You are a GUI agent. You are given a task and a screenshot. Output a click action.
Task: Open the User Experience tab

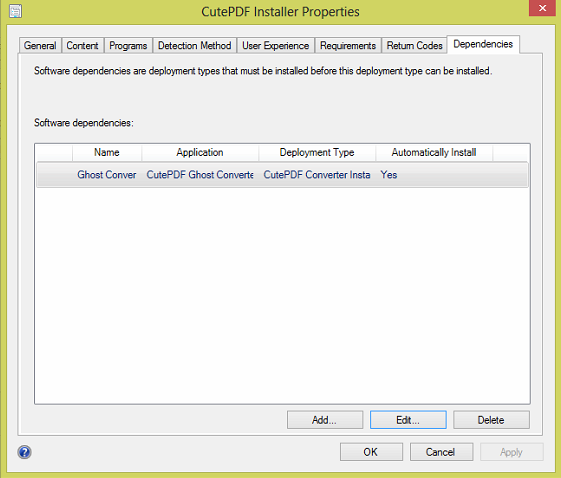pyautogui.click(x=275, y=45)
